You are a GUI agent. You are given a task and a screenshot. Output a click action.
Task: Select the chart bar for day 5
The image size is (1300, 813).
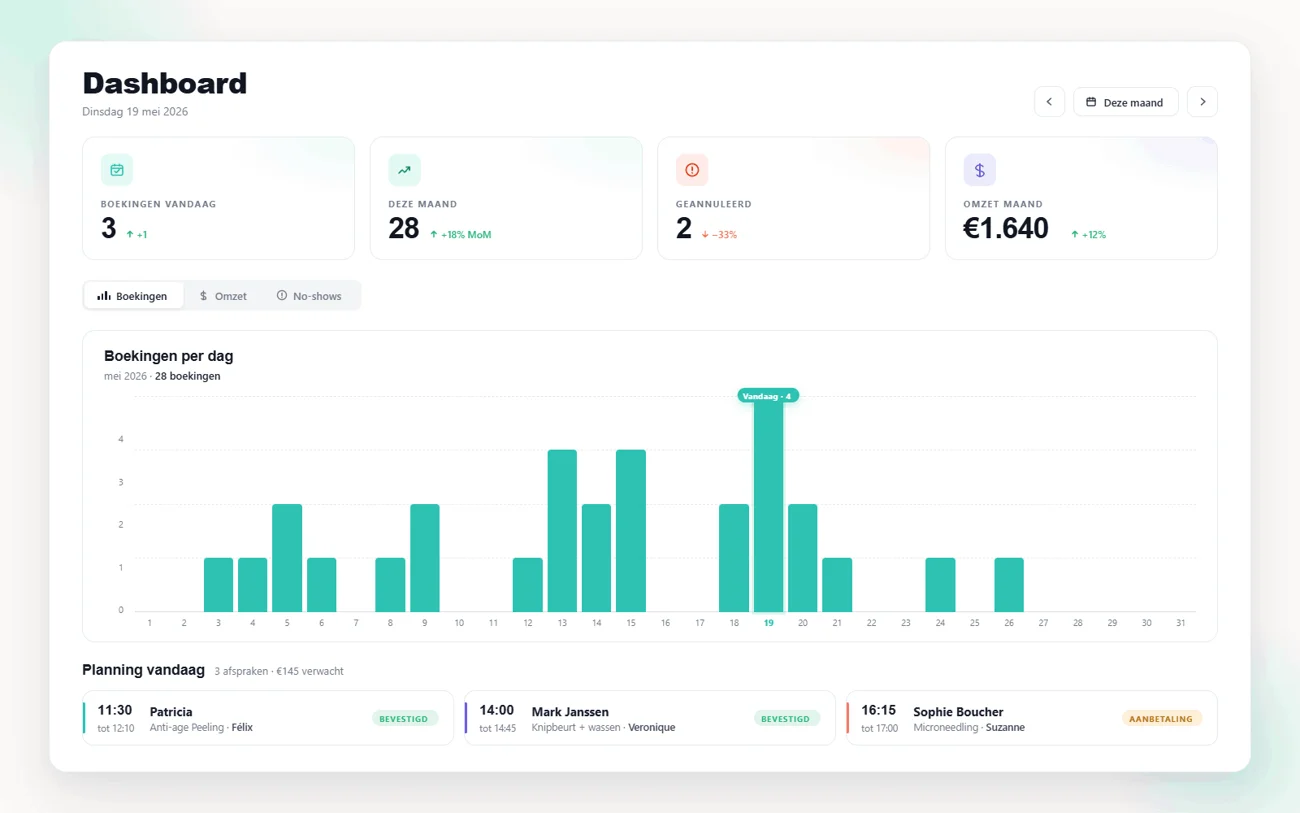click(287, 558)
